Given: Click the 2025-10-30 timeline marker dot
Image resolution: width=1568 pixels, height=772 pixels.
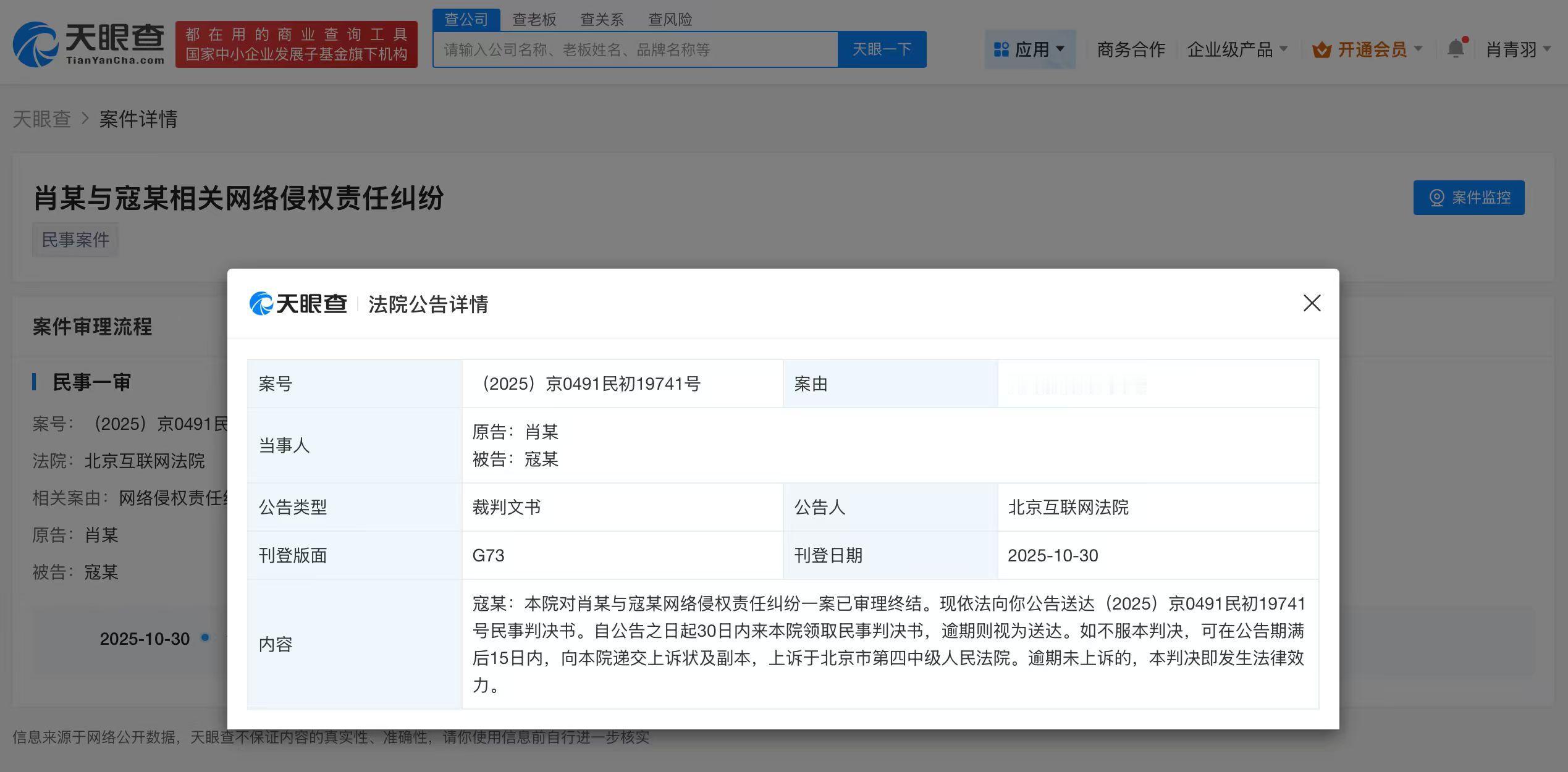Looking at the screenshot, I should click(x=206, y=639).
